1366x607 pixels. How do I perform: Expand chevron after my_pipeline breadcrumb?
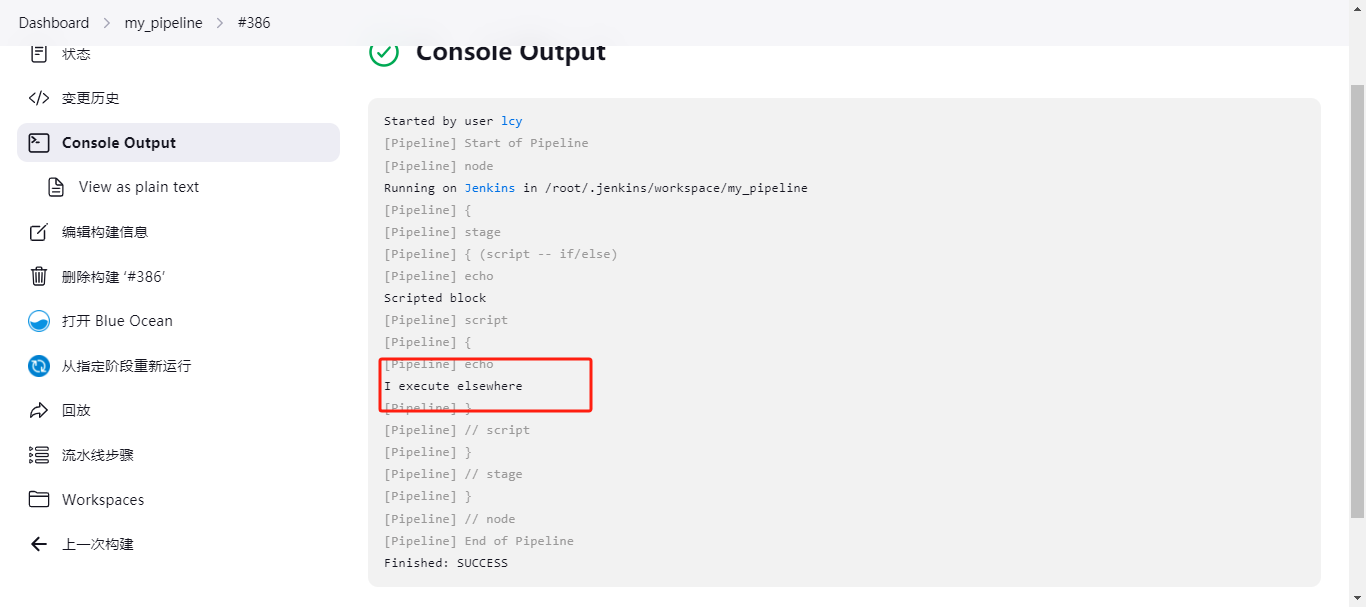pyautogui.click(x=220, y=22)
